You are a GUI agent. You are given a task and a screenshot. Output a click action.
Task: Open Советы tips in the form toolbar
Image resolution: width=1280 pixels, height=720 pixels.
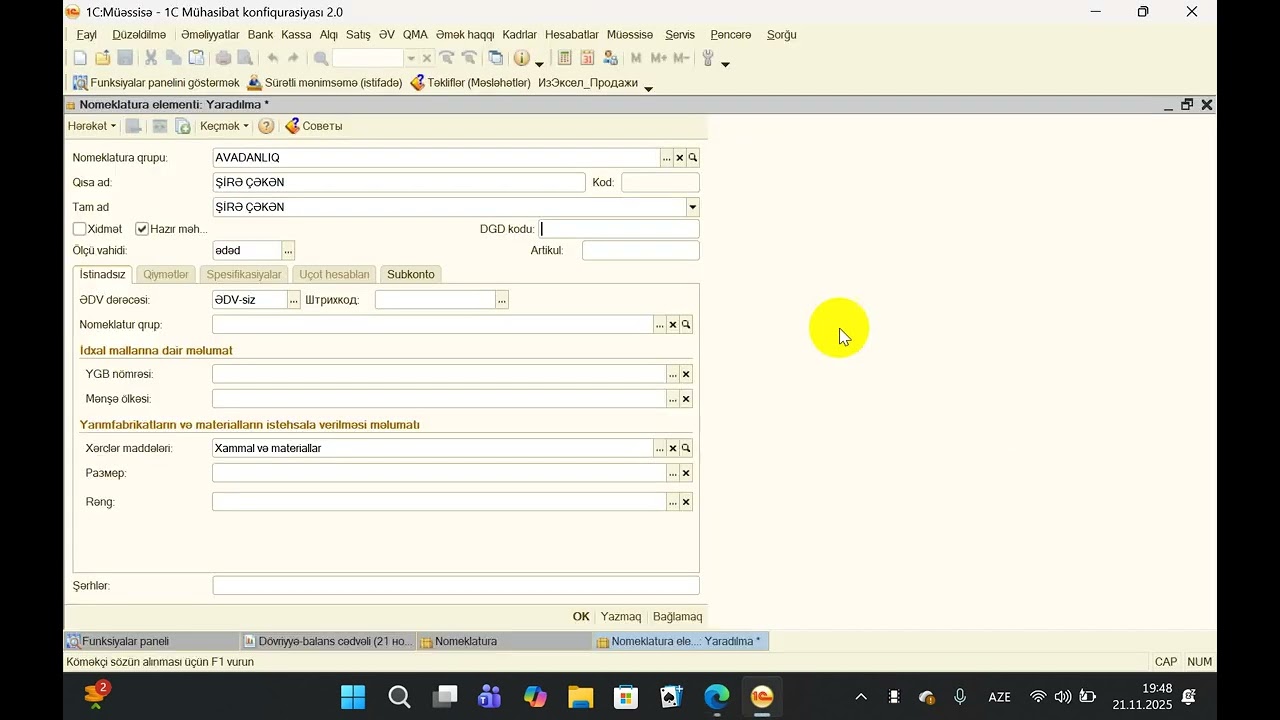(314, 126)
